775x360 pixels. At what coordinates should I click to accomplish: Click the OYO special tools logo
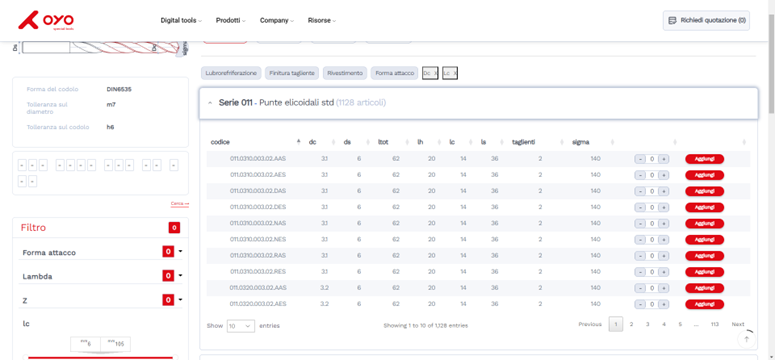pyautogui.click(x=46, y=21)
